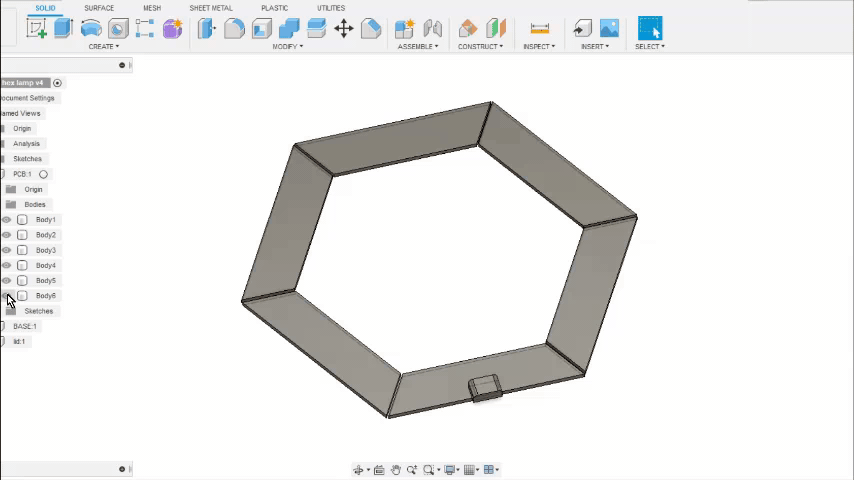854x480 pixels.
Task: Open Display Settings dropdown arrow
Action: tap(458, 470)
